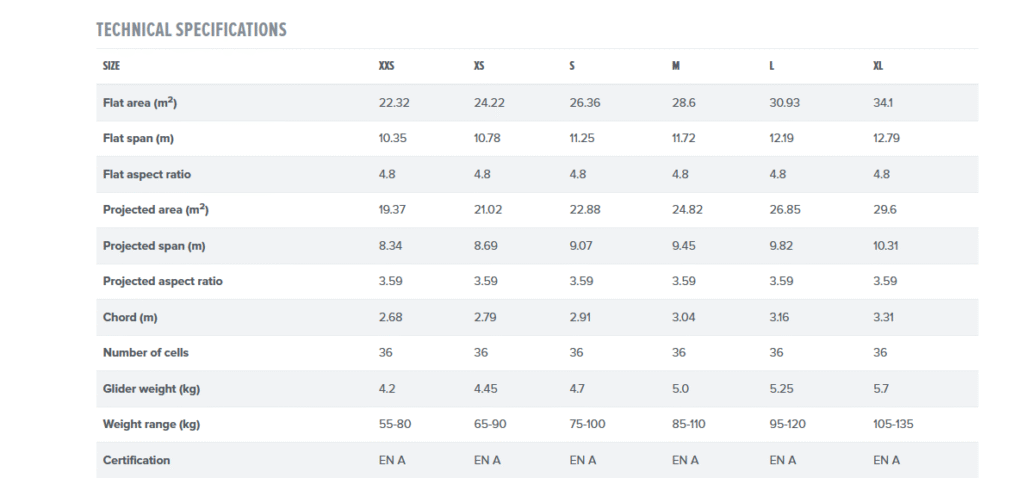Select the Glider weight row label
The image size is (1024, 478).
pyautogui.click(x=150, y=389)
